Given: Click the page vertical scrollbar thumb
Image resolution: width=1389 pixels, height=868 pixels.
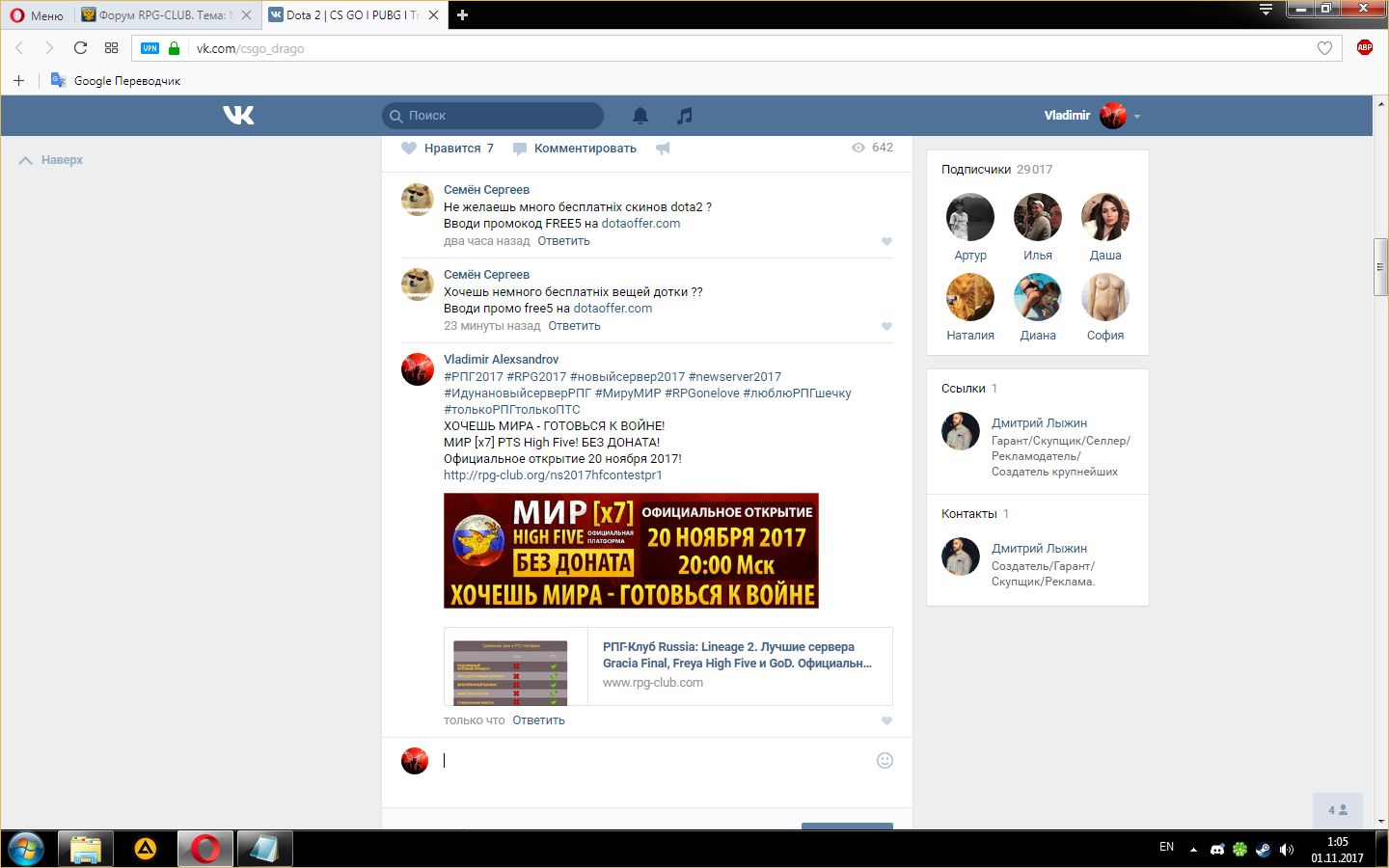Looking at the screenshot, I should (x=1380, y=265).
